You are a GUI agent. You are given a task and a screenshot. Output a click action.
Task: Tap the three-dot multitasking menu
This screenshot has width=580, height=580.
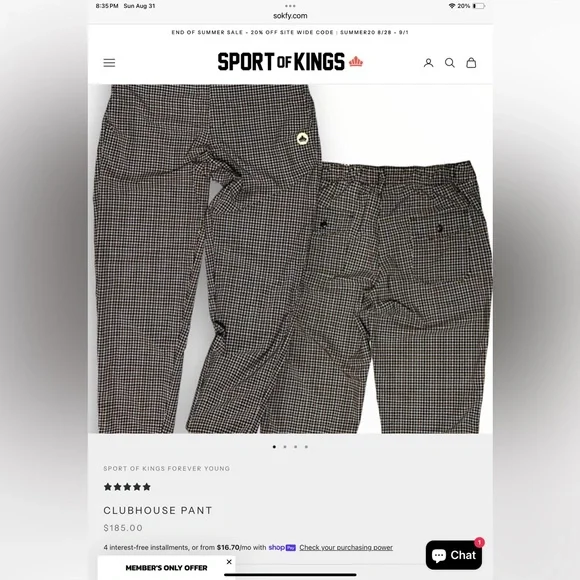290,6
